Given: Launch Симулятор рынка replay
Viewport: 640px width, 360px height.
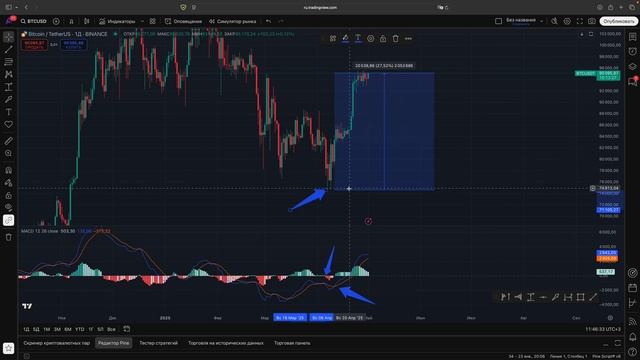Looking at the screenshot, I should 232,21.
